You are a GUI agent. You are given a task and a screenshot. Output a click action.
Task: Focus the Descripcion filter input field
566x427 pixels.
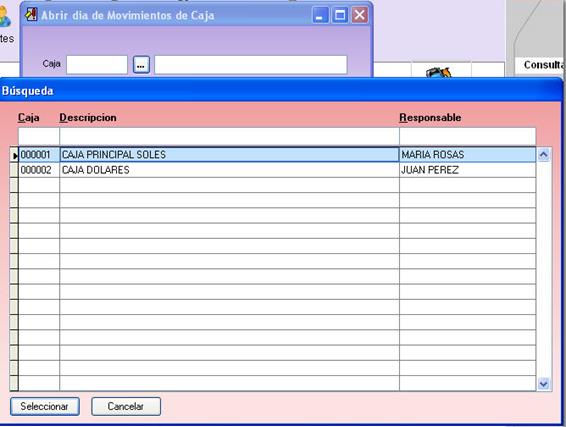click(x=229, y=136)
